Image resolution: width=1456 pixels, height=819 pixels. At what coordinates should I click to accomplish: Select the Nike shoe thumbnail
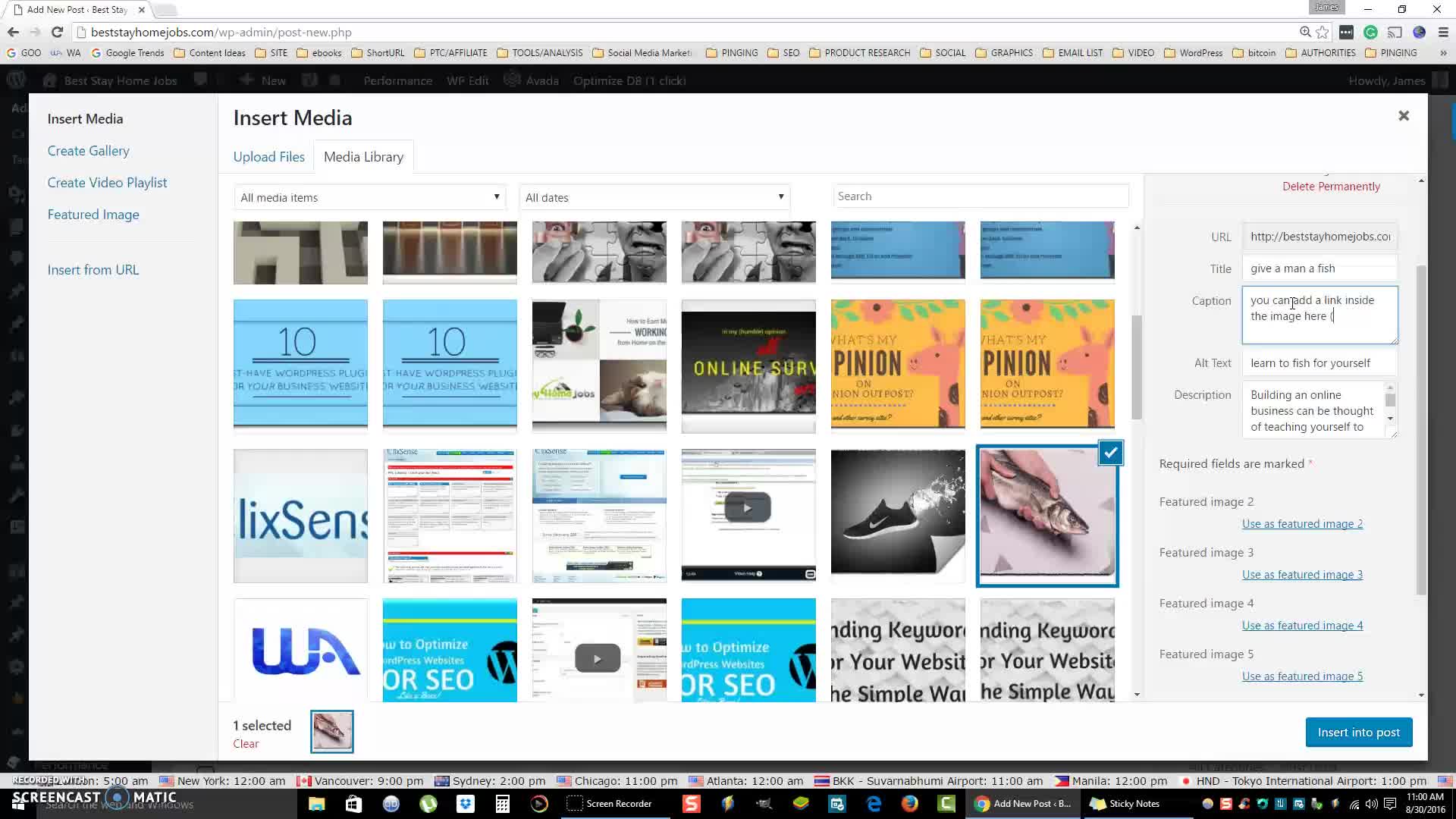tap(898, 516)
